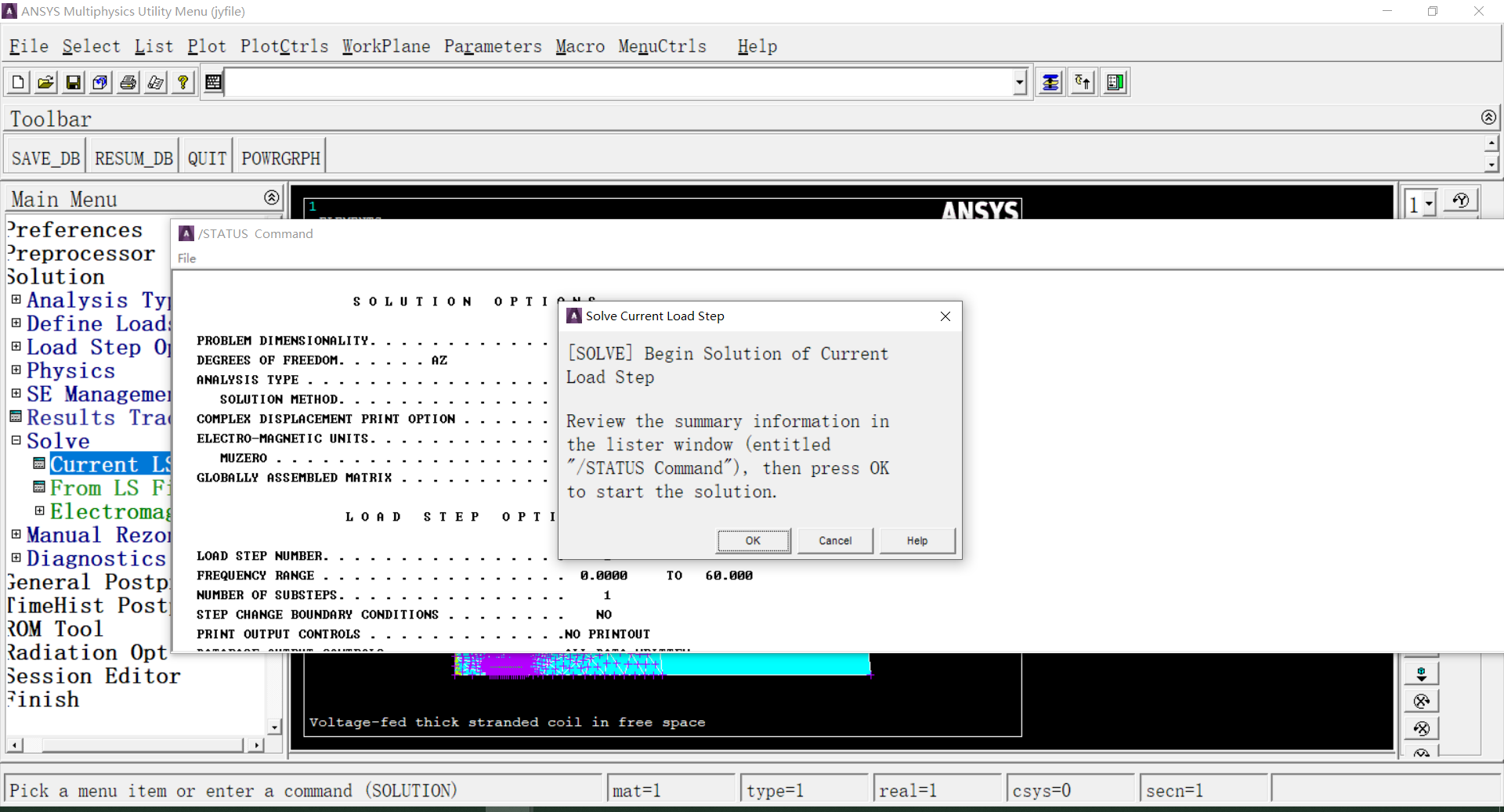Click the rotate counterclockwise about X icon
The image size is (1504, 812).
1421,728
